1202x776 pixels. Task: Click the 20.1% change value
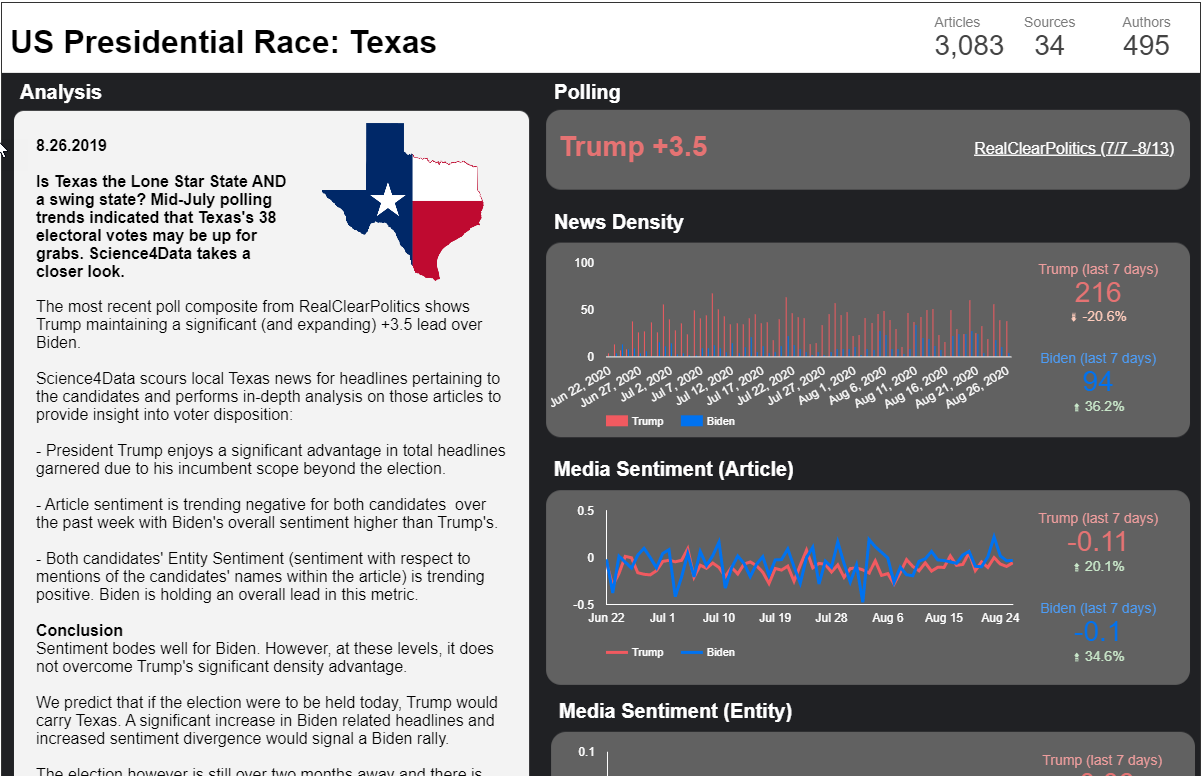tap(1105, 567)
